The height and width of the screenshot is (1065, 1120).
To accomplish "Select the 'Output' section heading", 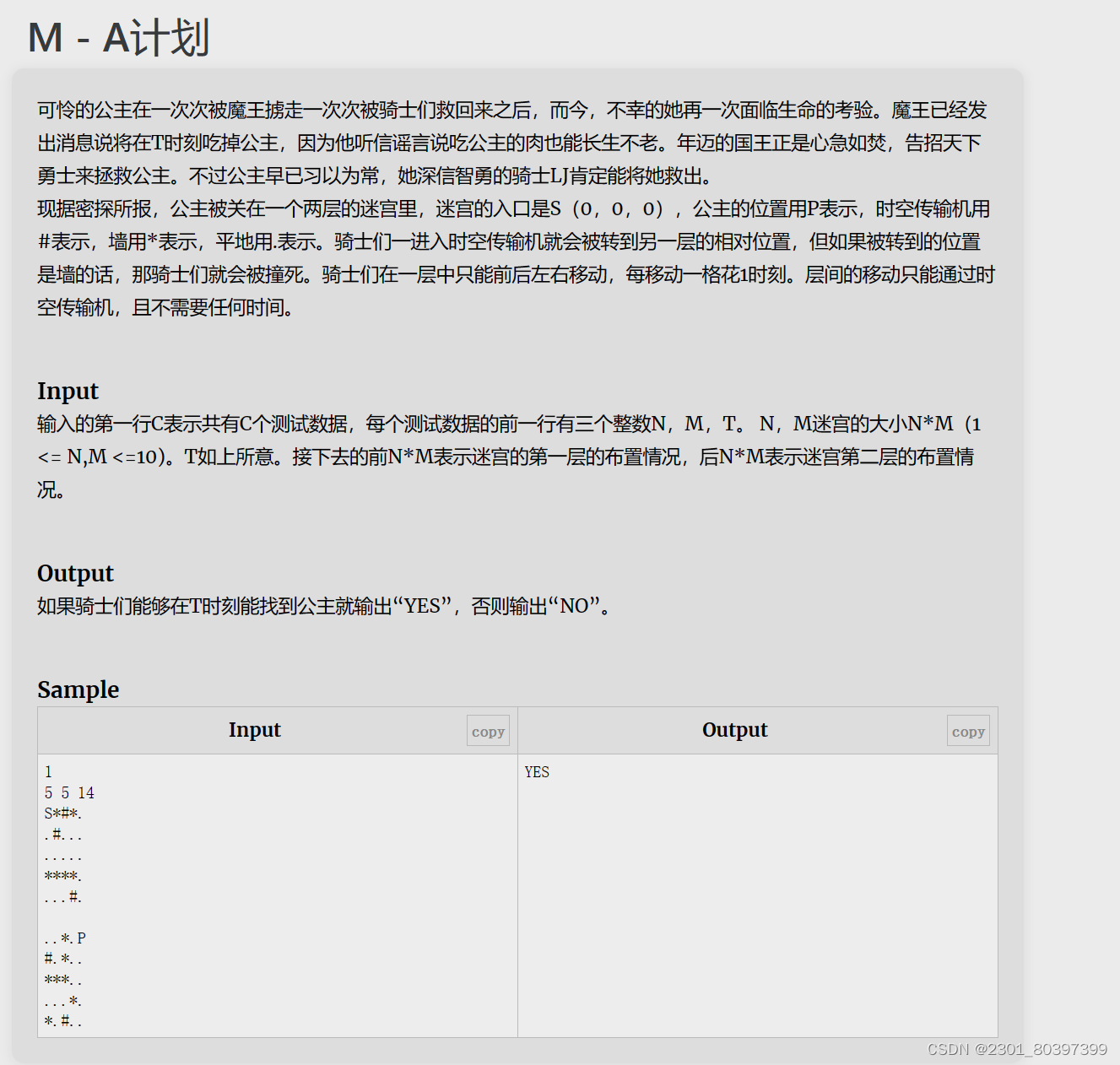I will click(75, 573).
